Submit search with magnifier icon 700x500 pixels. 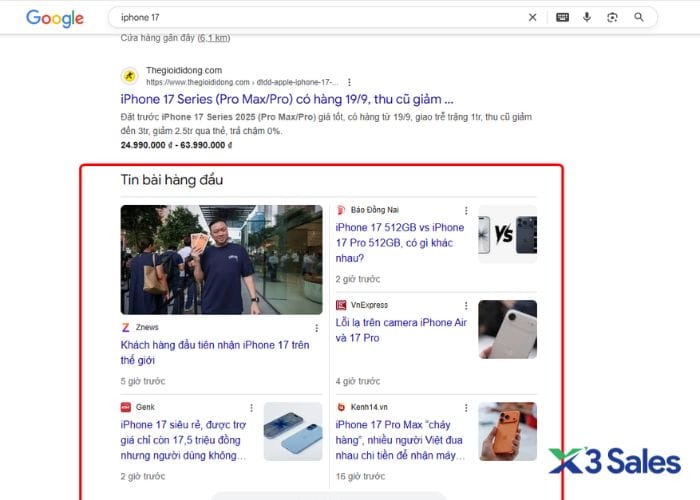pyautogui.click(x=639, y=17)
